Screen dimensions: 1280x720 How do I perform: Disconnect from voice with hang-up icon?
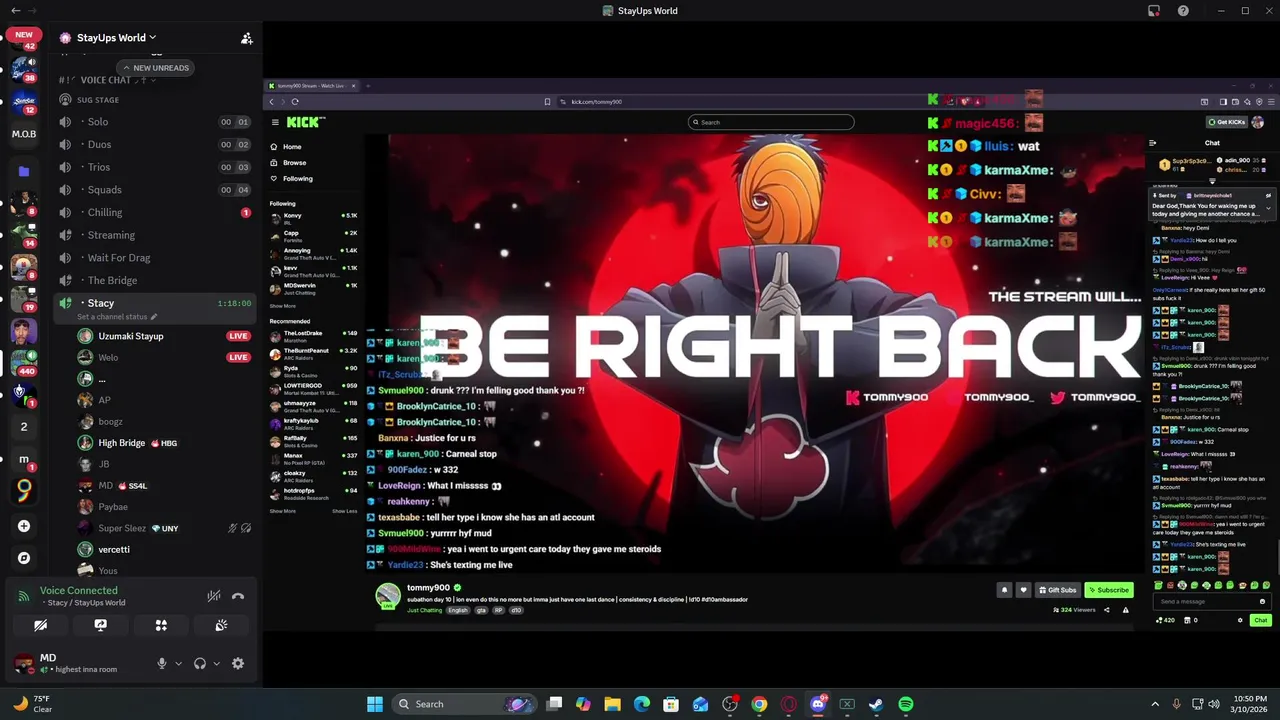coord(238,596)
